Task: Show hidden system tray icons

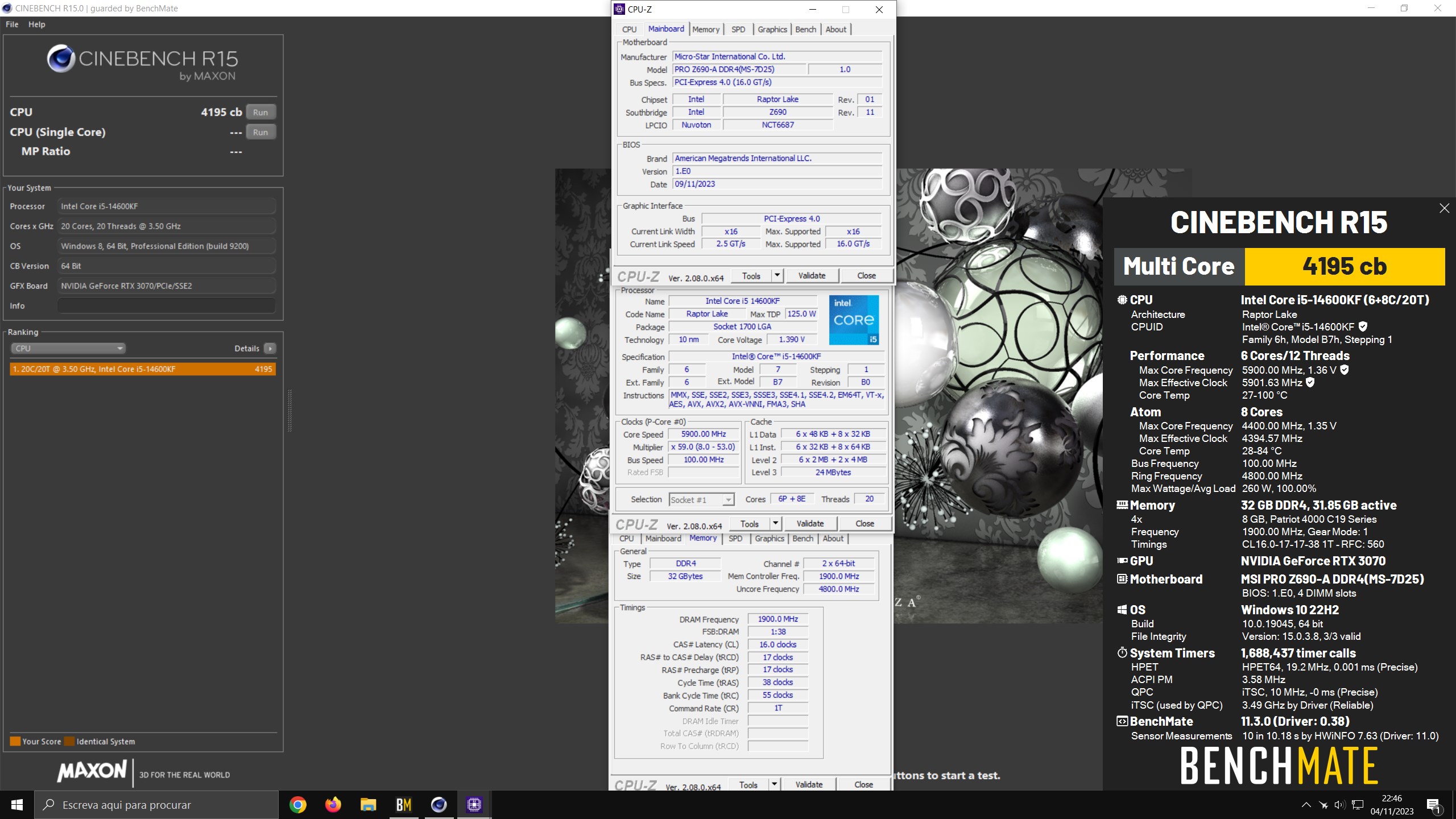Action: pyautogui.click(x=1306, y=805)
